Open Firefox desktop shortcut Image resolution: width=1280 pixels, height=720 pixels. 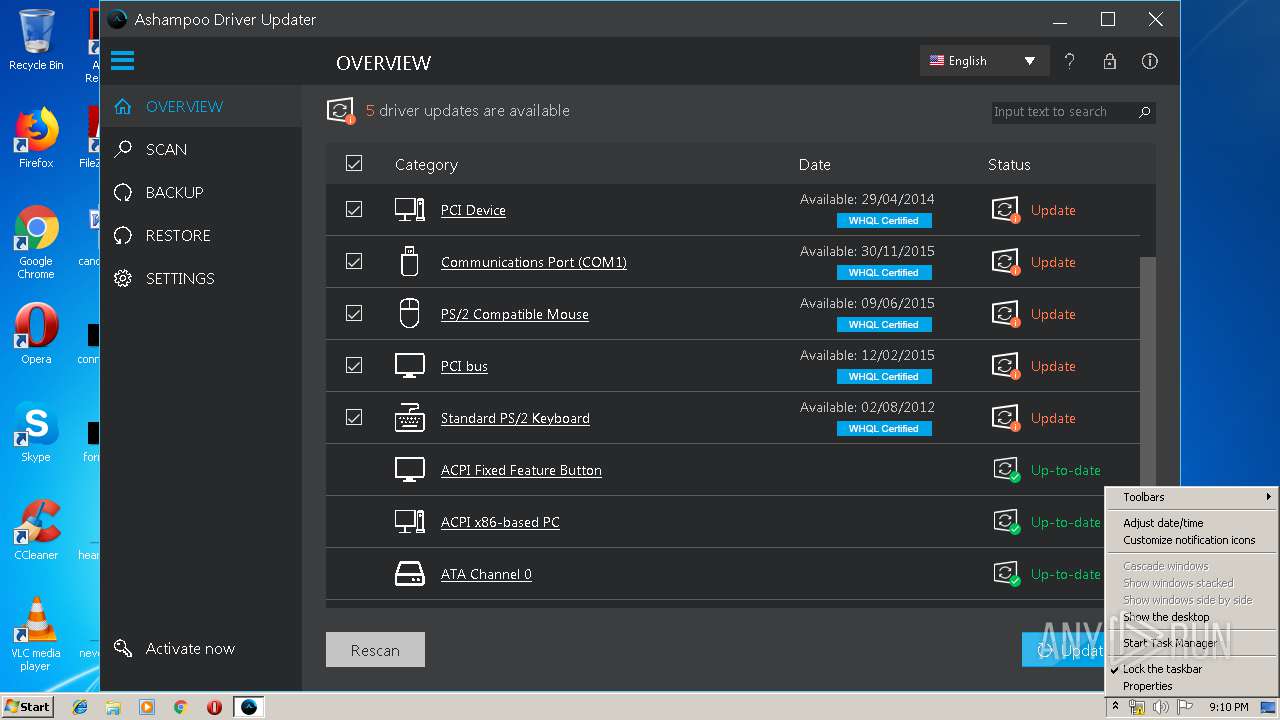[x=36, y=137]
